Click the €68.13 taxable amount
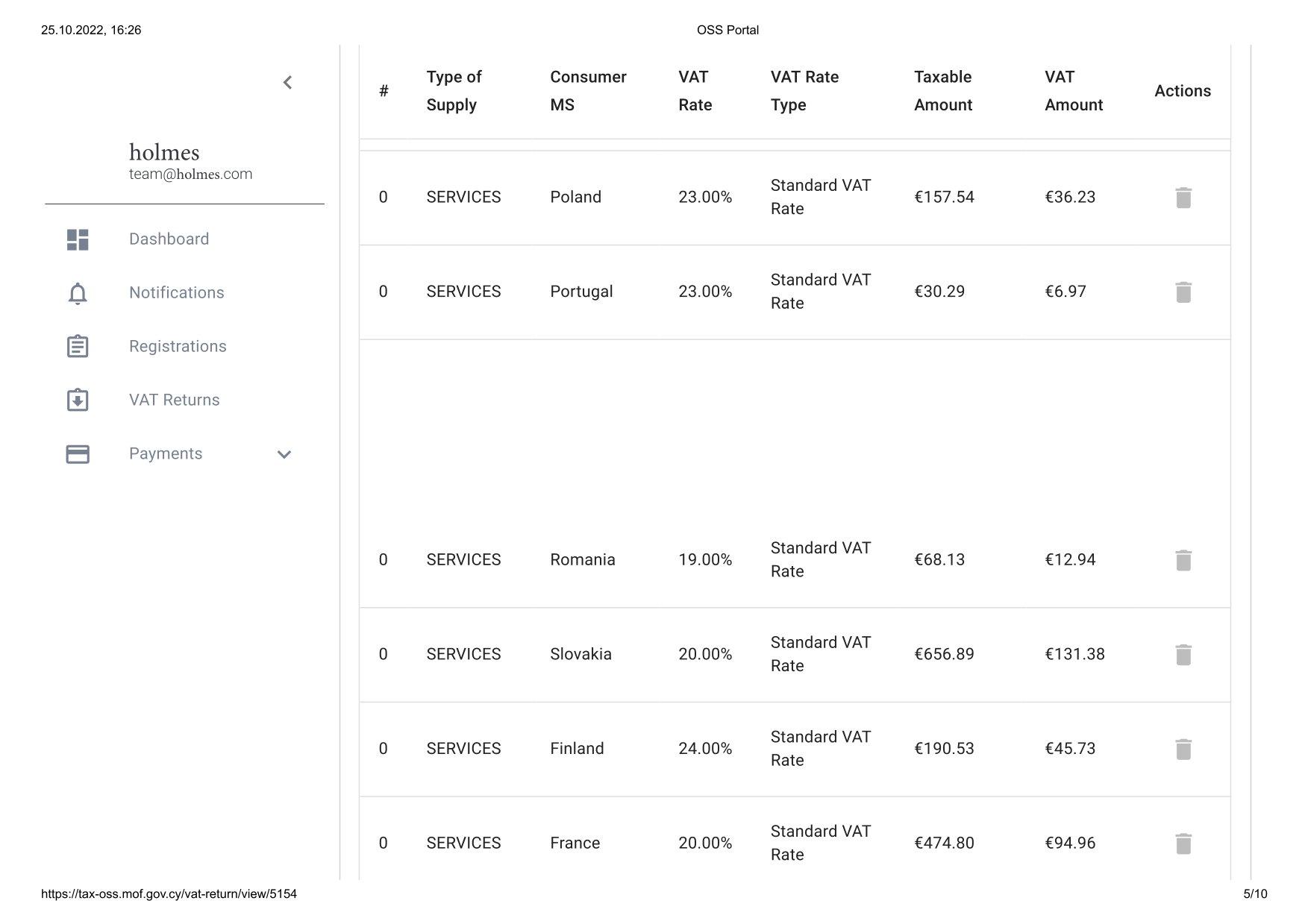 [x=939, y=559]
